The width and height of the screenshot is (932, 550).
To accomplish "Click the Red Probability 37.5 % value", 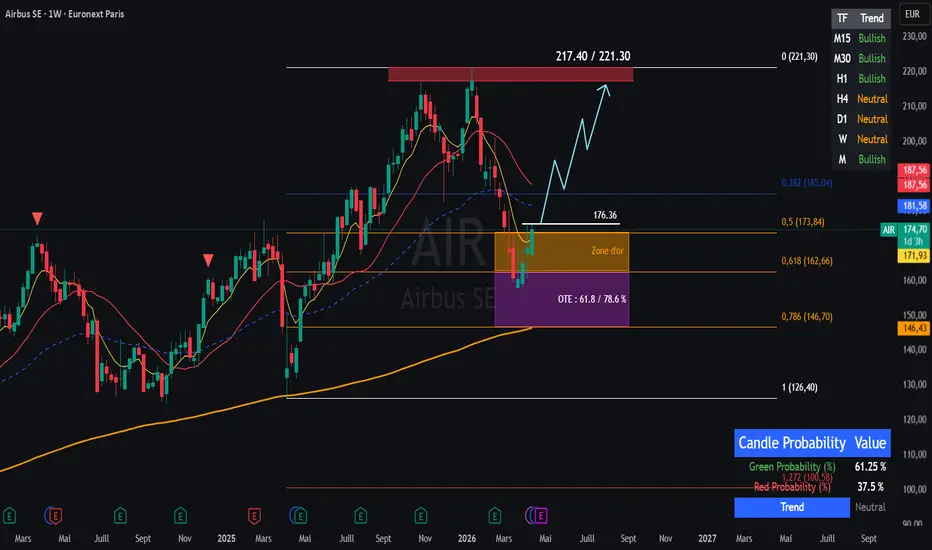I will [x=870, y=487].
